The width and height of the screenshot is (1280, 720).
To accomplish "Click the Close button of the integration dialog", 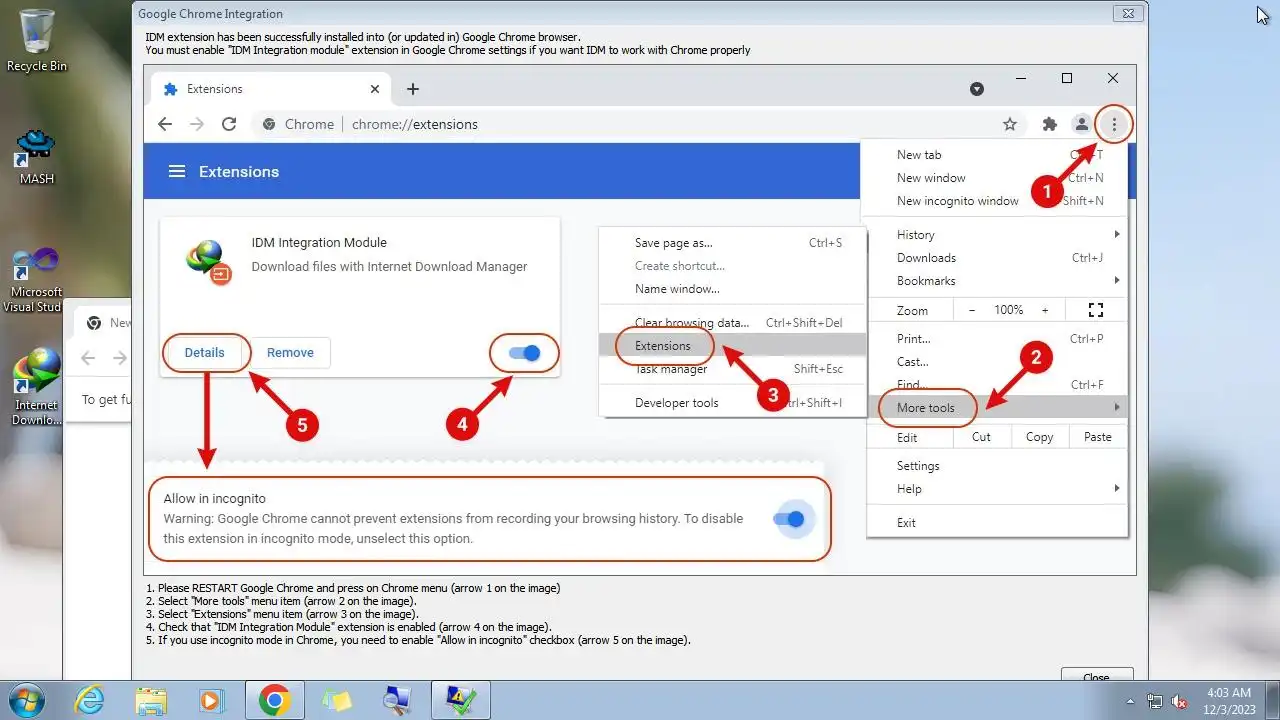I will click(x=1096, y=675).
